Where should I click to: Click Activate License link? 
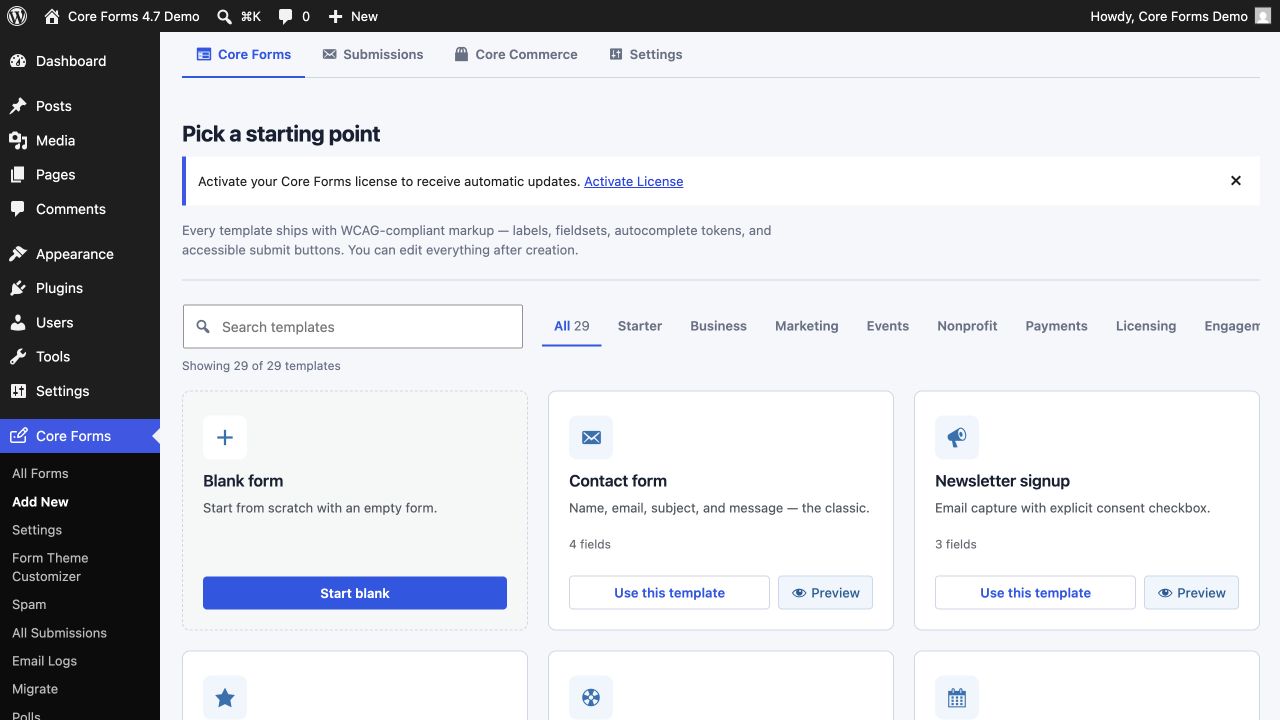634,181
